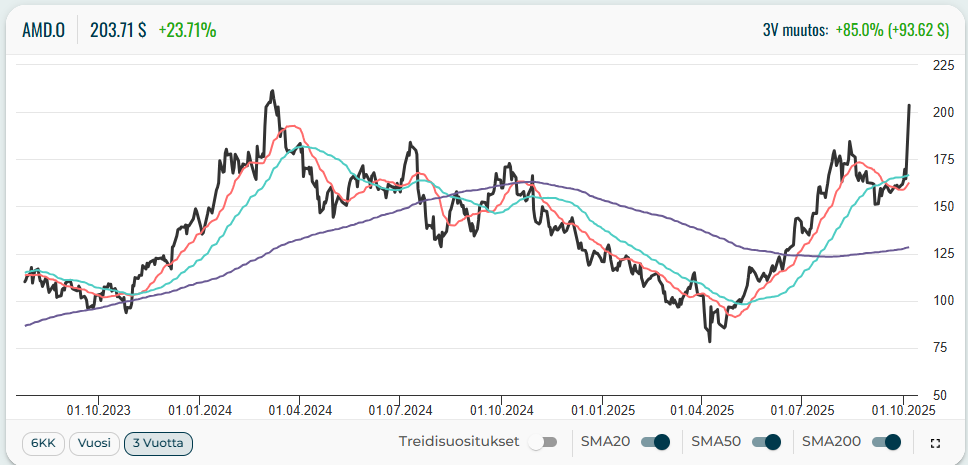Click the 203.71 $ price value
Viewport: 968px width, 465px height.
(x=118, y=30)
